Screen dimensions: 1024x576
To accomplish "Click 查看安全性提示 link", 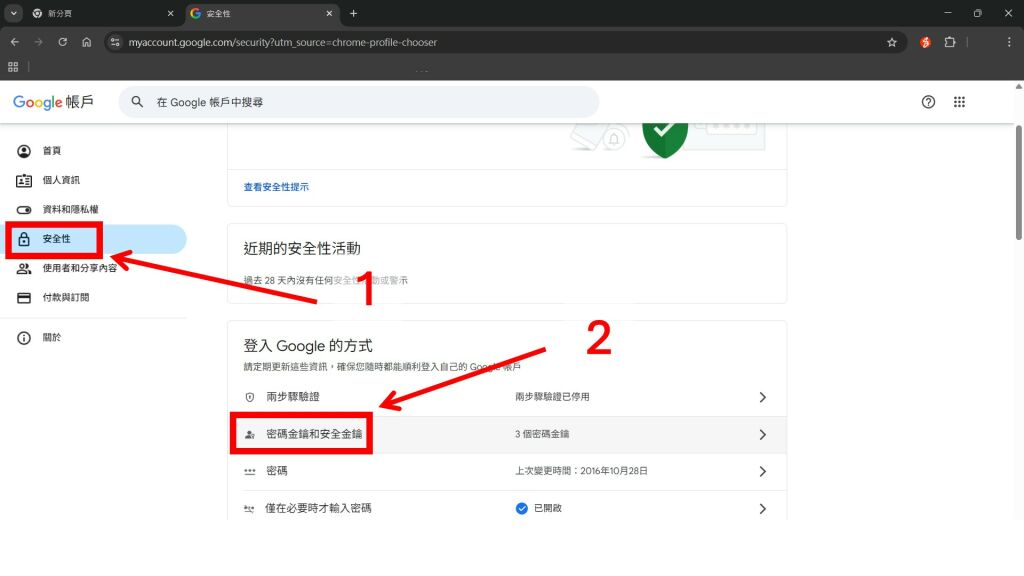I will pyautogui.click(x=276, y=187).
